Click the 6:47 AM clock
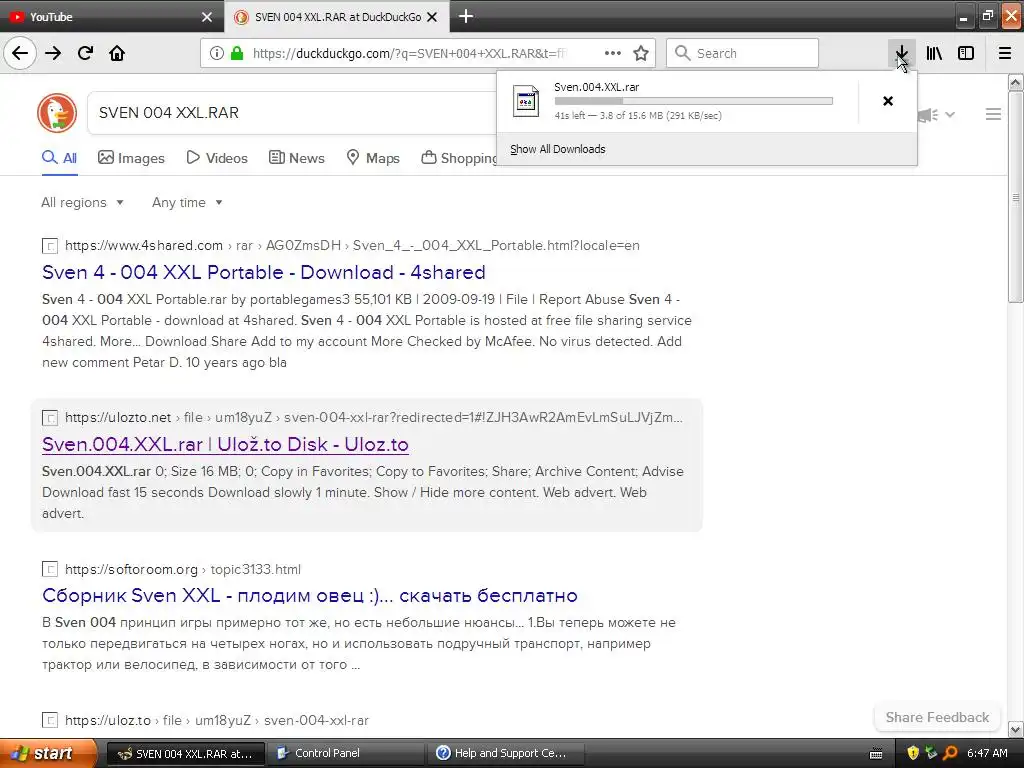 pos(987,753)
